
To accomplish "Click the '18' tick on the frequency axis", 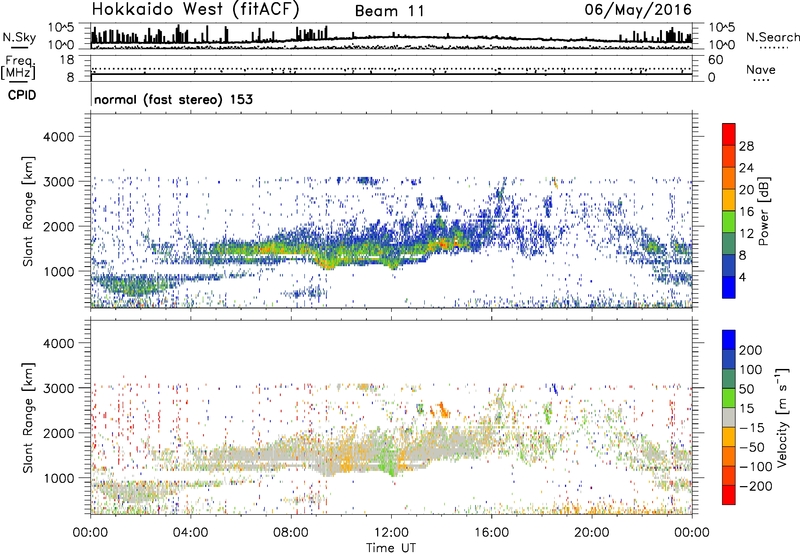I will (x=67, y=60).
